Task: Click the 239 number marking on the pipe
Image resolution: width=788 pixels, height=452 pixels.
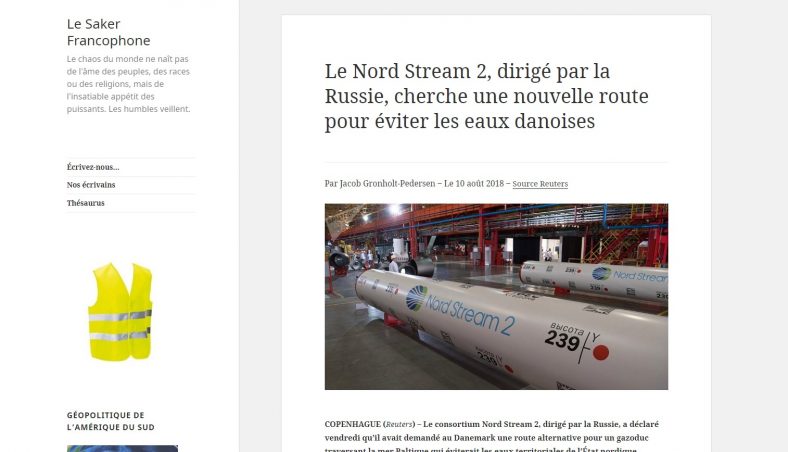Action: [x=562, y=342]
